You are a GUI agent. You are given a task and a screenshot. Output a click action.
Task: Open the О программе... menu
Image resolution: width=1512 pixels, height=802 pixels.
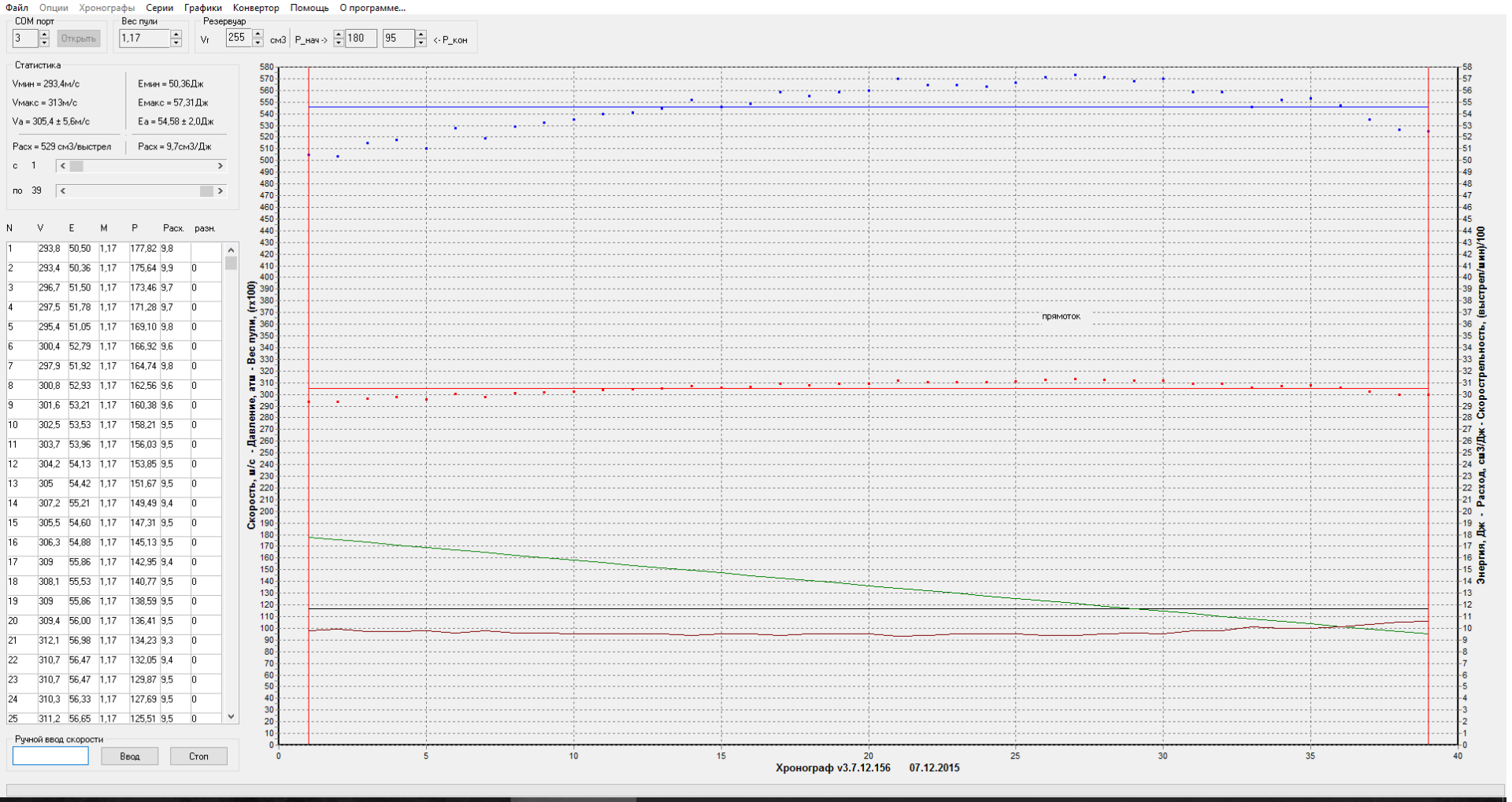[x=372, y=8]
